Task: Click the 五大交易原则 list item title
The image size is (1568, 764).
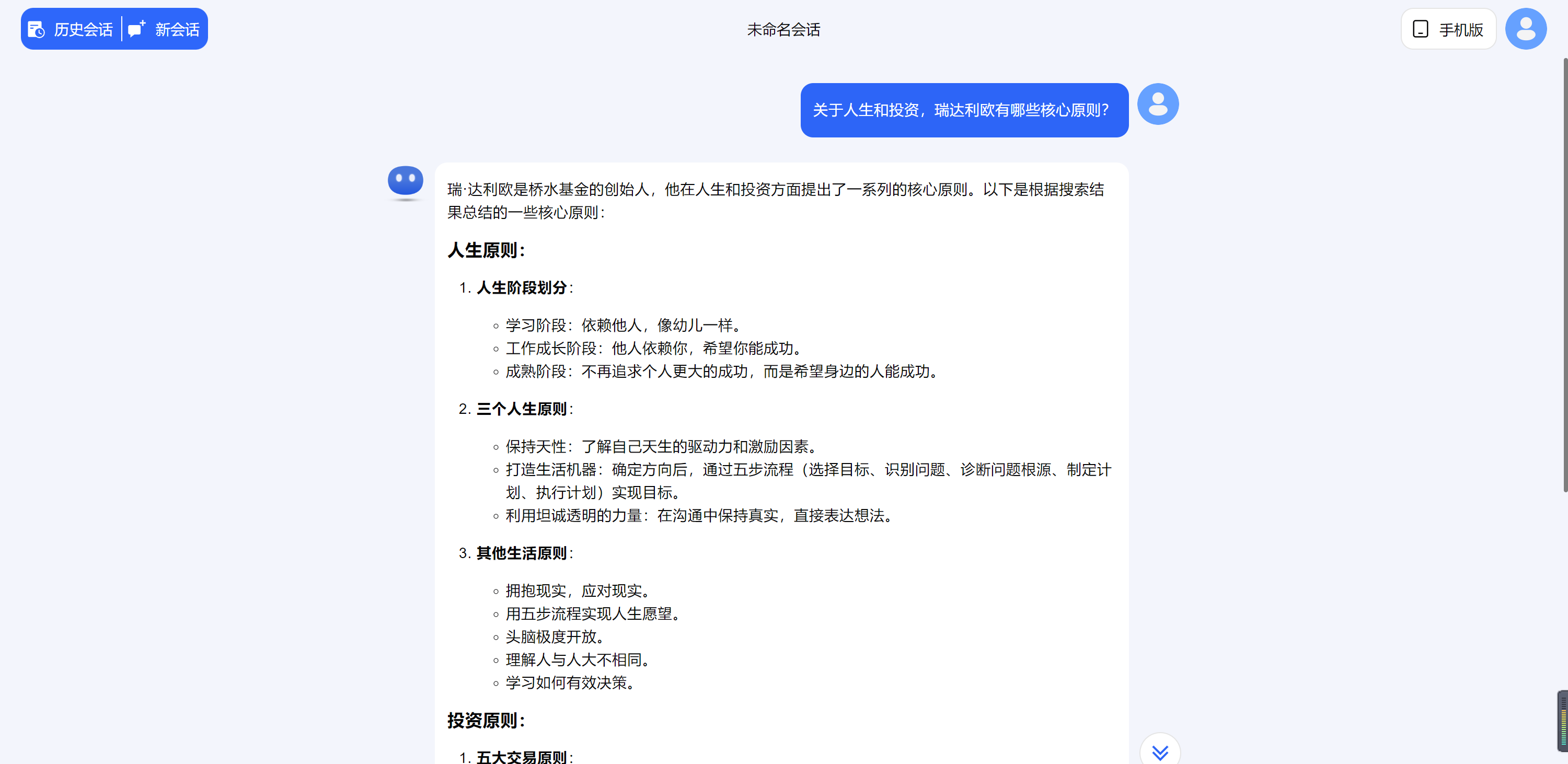Action: (x=522, y=757)
